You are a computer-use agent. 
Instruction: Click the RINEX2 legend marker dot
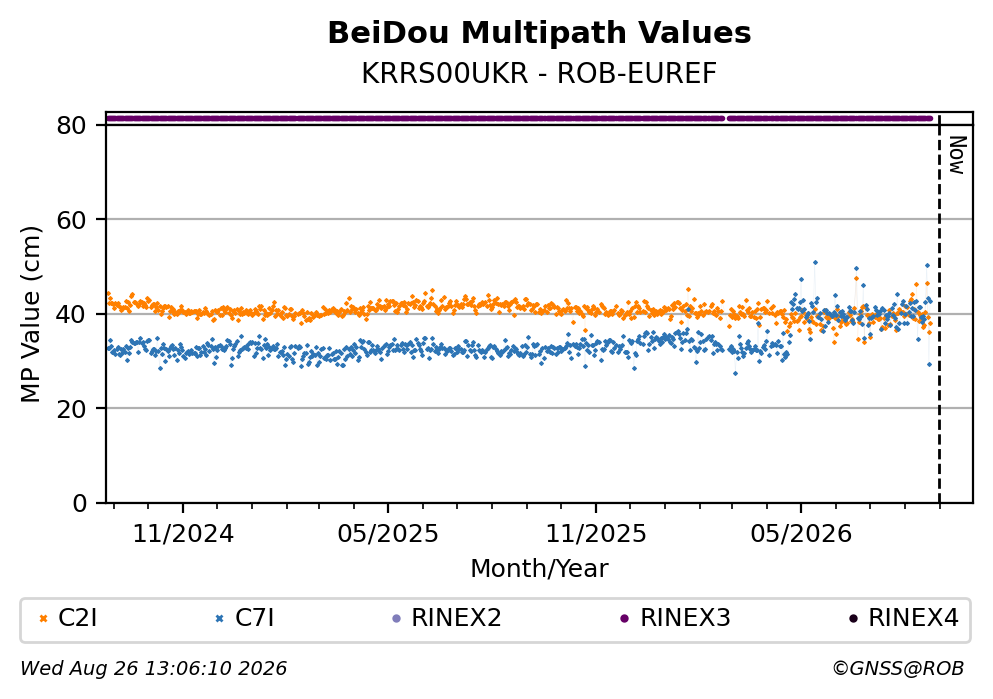click(397, 619)
